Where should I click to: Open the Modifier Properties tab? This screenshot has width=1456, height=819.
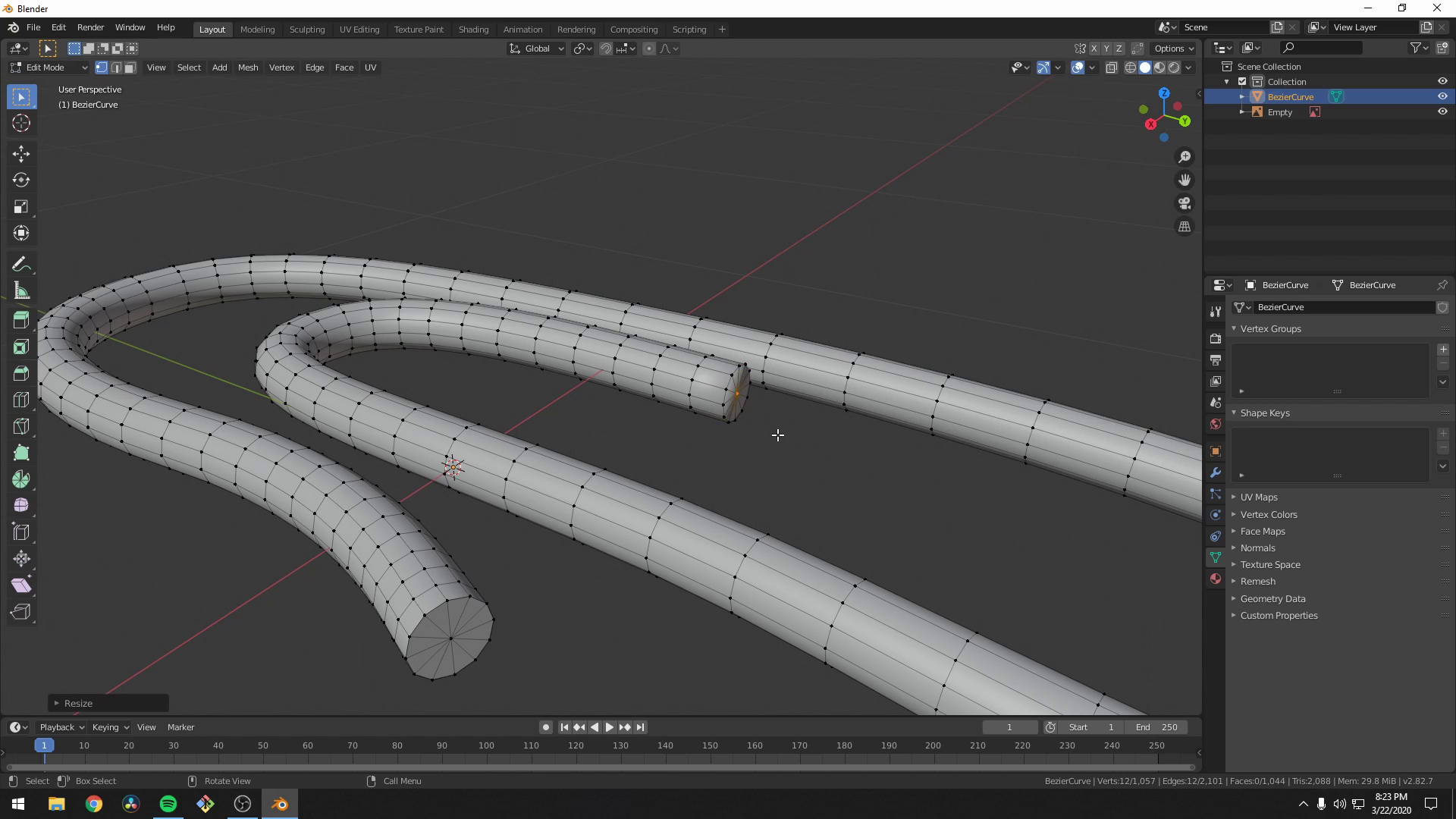[x=1216, y=472]
